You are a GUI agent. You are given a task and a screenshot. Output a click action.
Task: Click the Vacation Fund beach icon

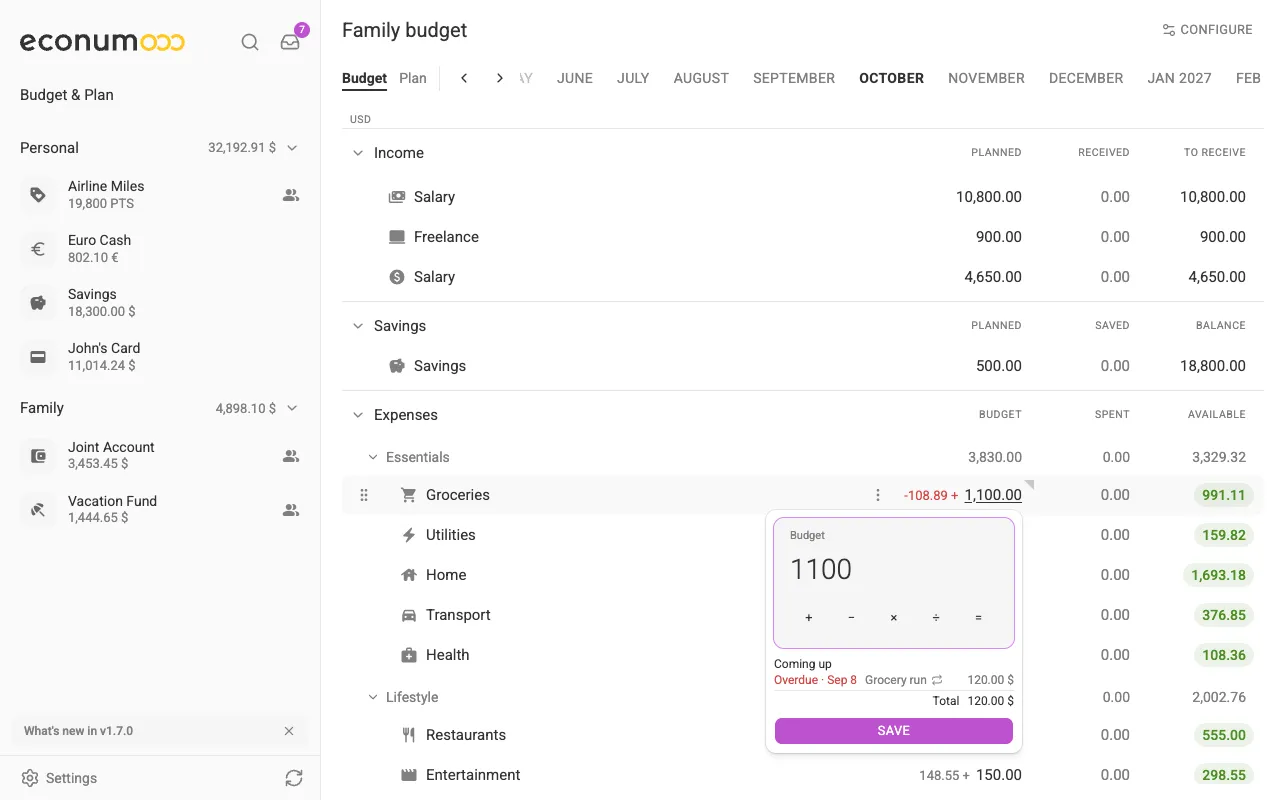click(38, 510)
